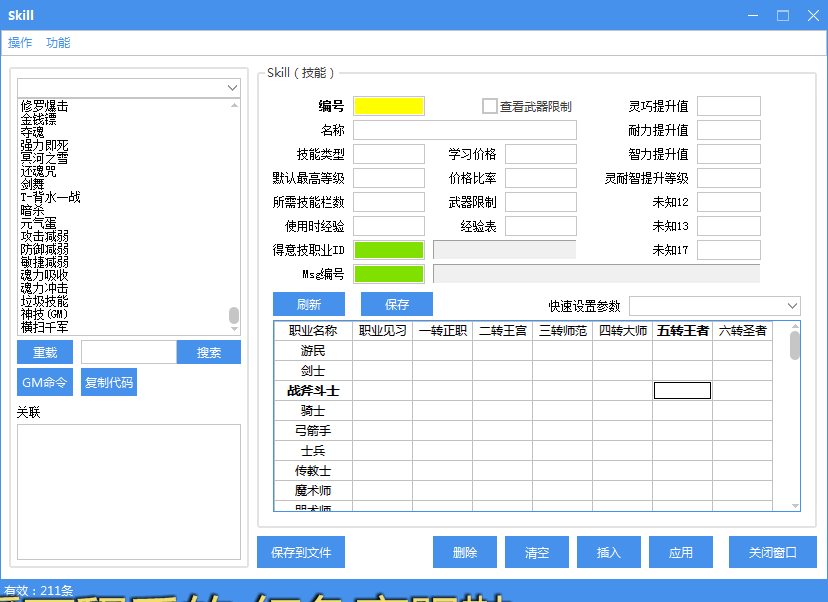Viewport: 828px width, 602px height.
Task: Focus the 耐力提升值 field
Action: pos(729,130)
